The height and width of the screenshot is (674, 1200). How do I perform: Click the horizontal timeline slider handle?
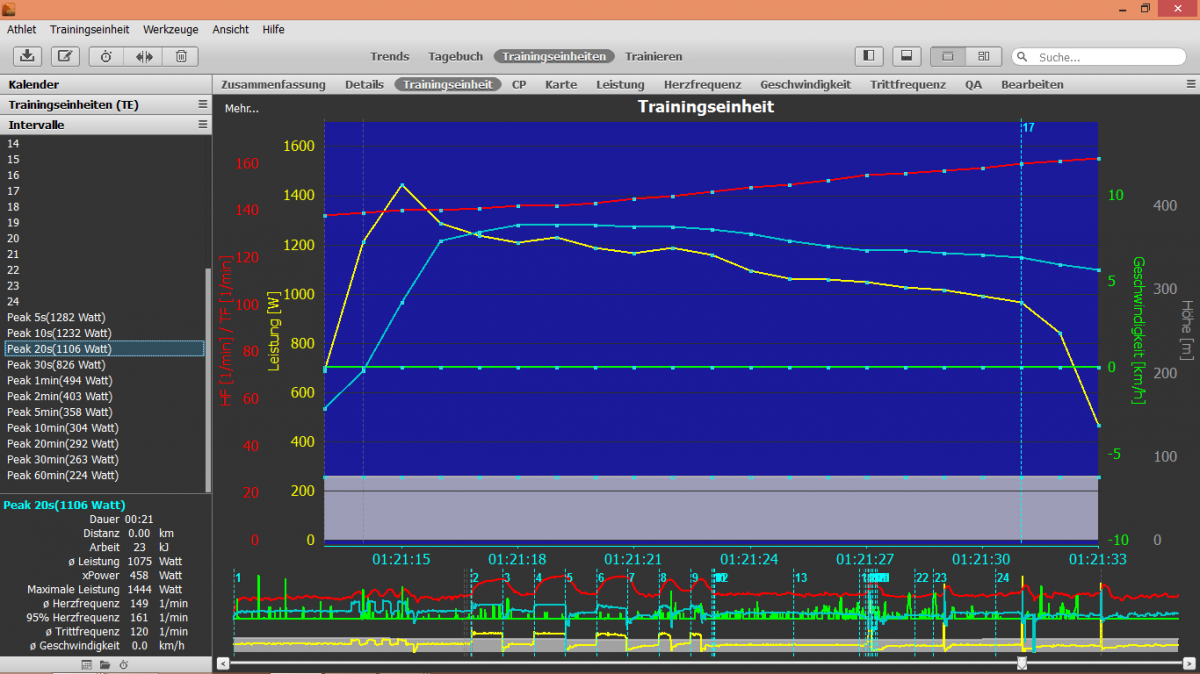[x=1021, y=662]
